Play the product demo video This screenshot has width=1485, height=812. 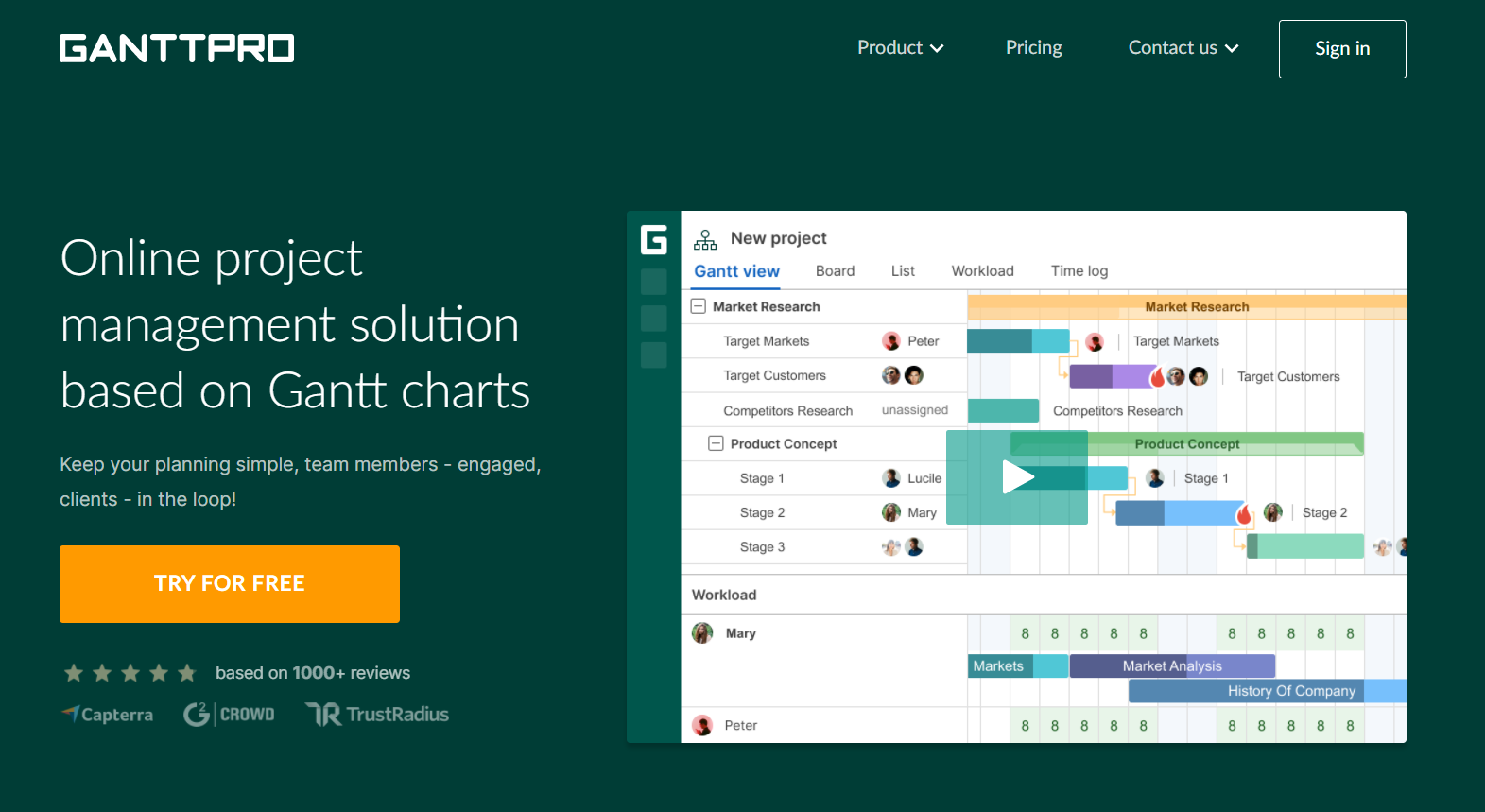pyautogui.click(x=1017, y=477)
